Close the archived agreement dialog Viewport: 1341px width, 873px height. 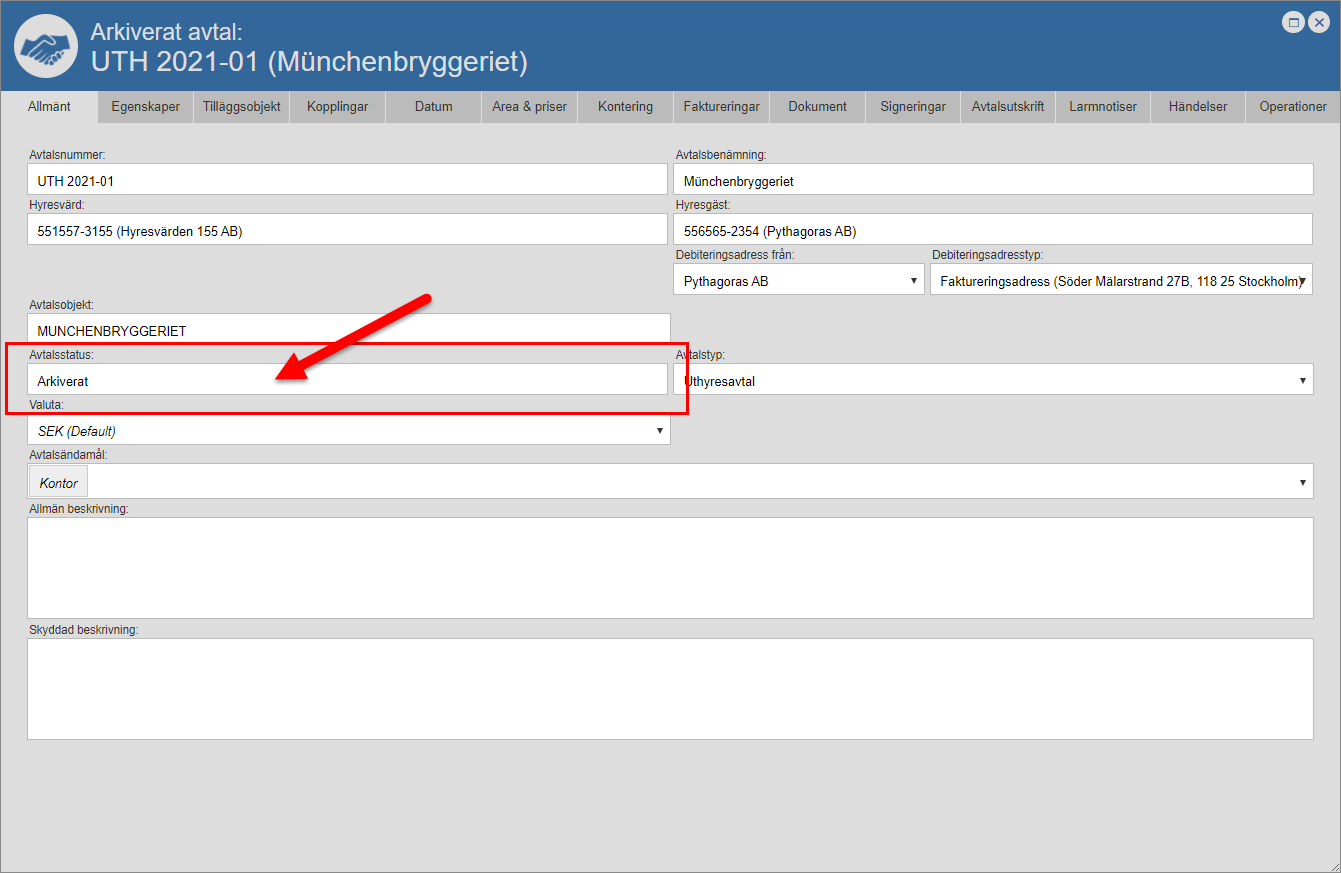(1319, 22)
